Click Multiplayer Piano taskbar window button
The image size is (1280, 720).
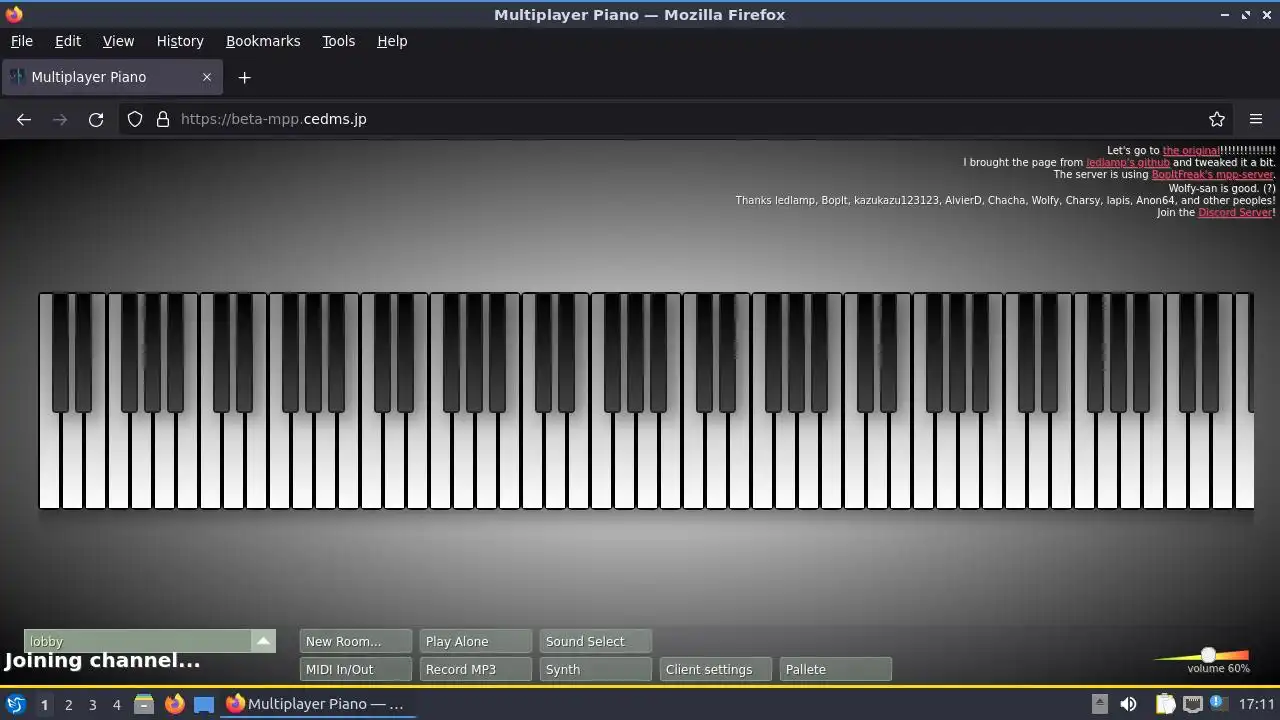pyautogui.click(x=316, y=704)
